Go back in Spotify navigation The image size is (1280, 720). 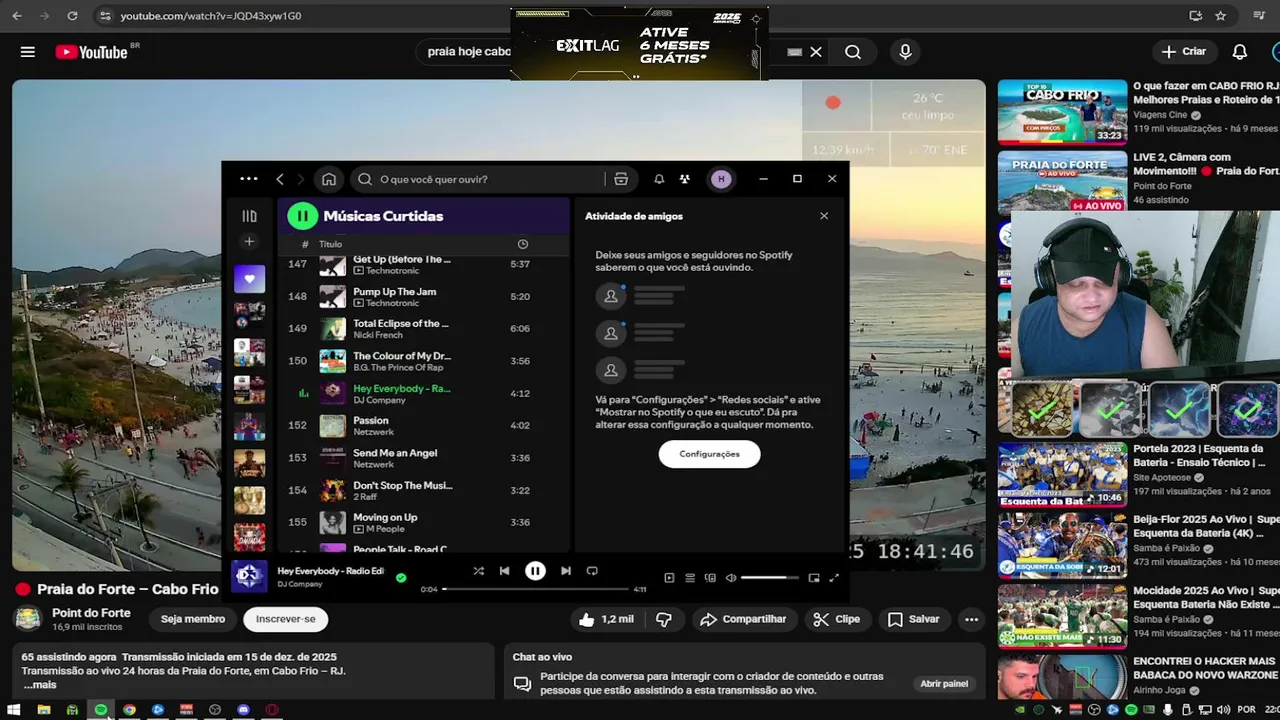(x=280, y=179)
